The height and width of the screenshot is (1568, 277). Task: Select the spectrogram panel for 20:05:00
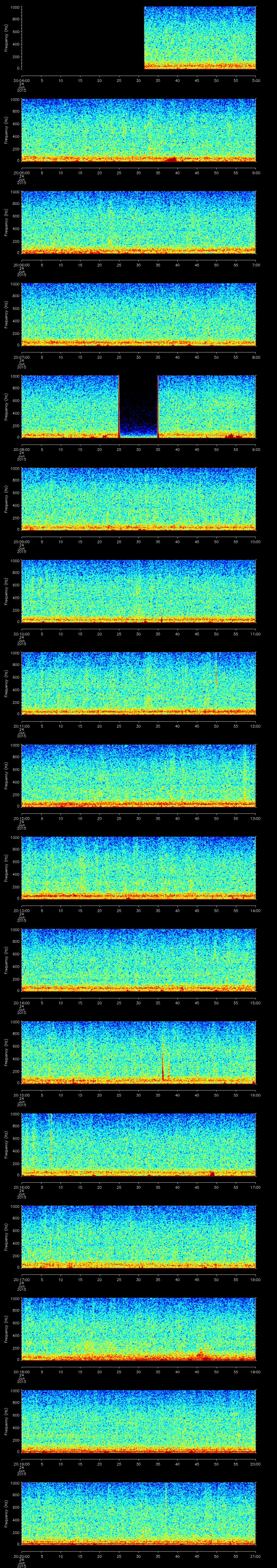[x=138, y=130]
